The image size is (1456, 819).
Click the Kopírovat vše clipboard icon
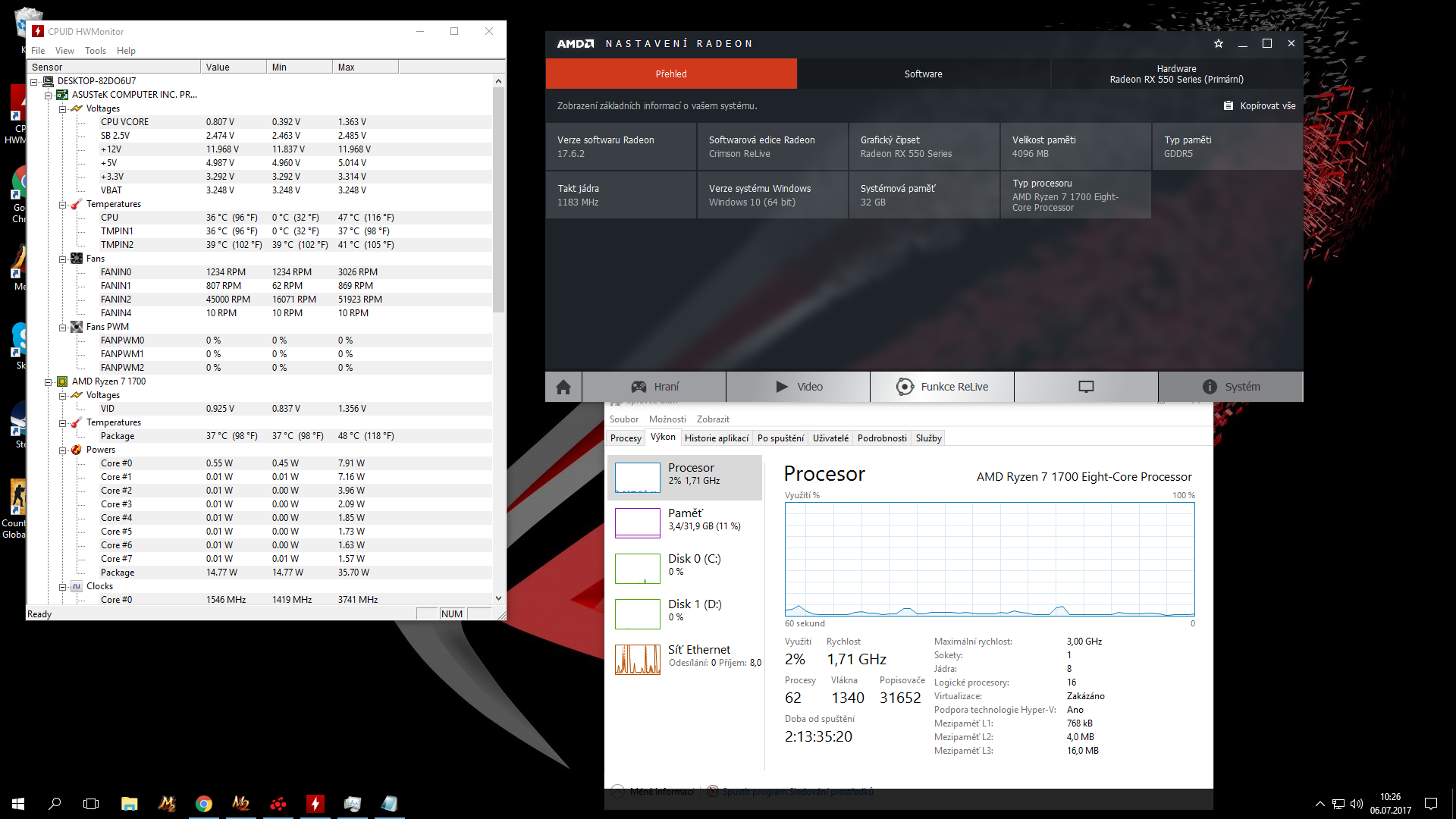(1228, 106)
